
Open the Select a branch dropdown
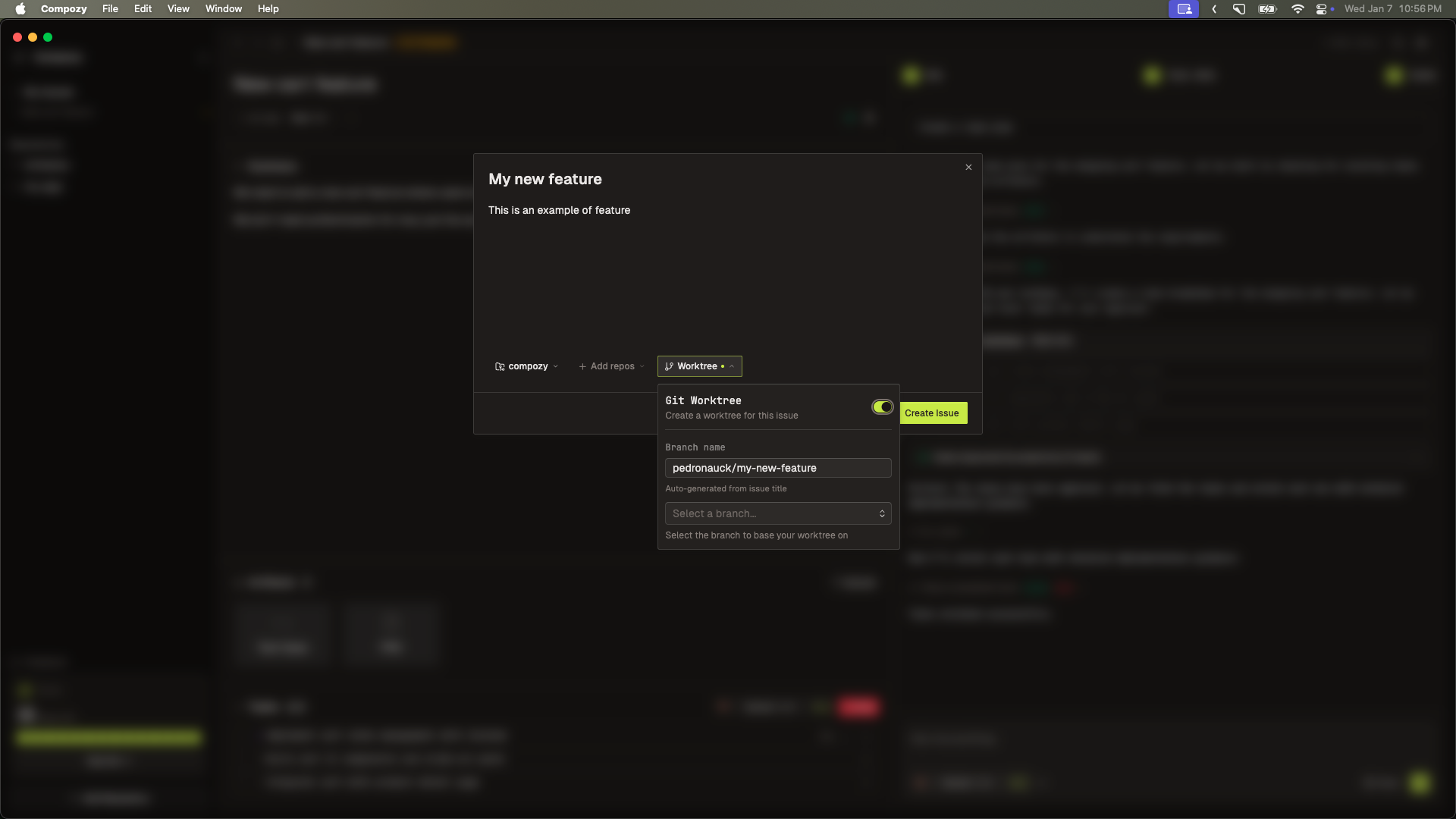[x=777, y=514]
